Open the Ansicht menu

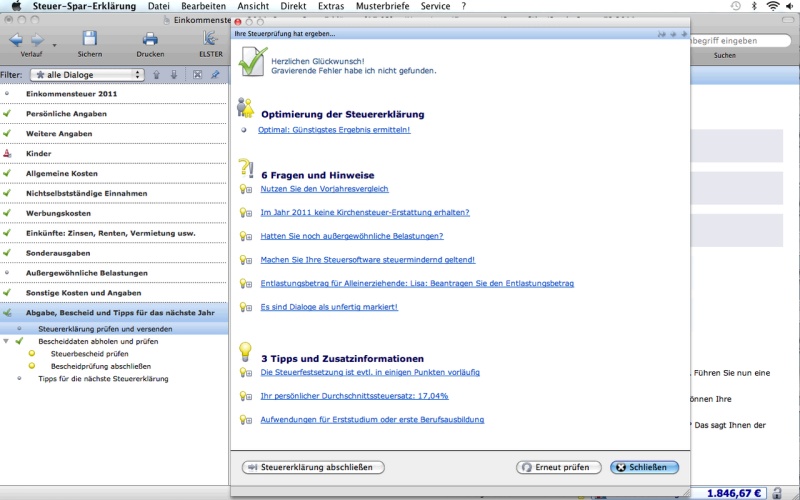click(x=253, y=6)
